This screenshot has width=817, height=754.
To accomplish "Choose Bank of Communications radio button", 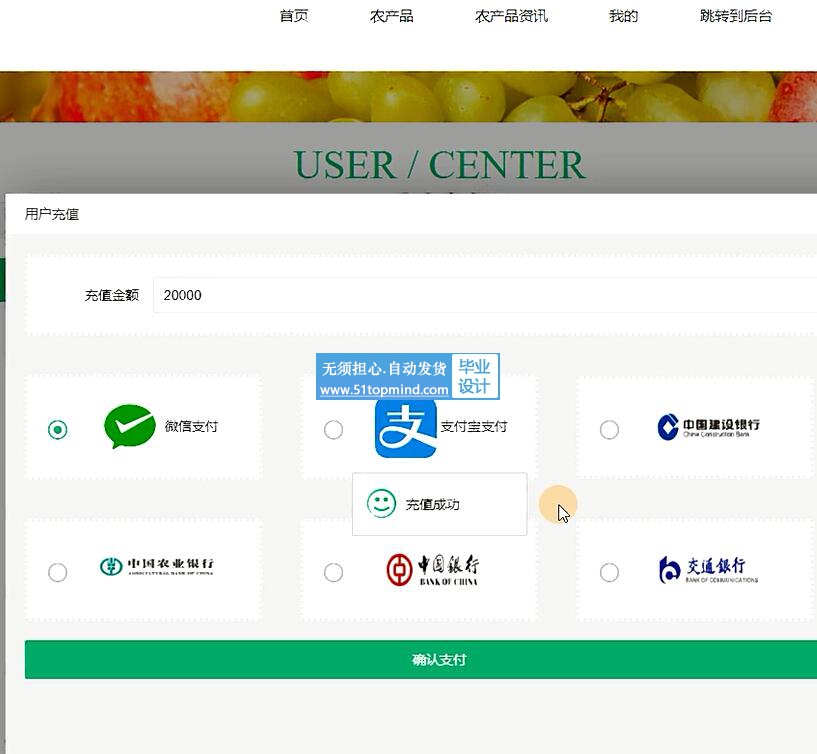I will click(x=609, y=572).
